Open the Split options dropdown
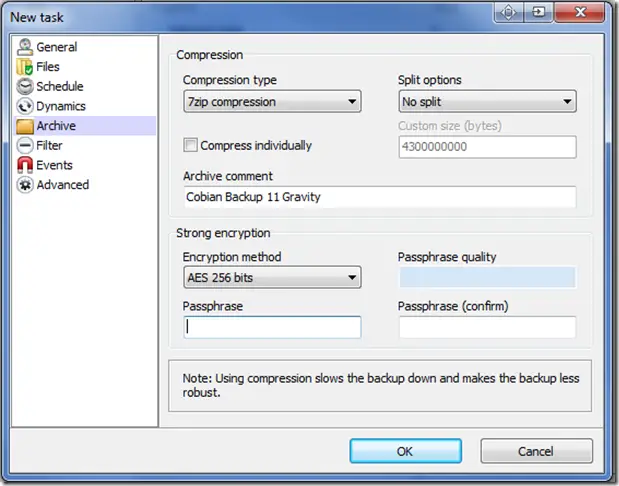Viewport: 619px width, 486px height. point(487,101)
